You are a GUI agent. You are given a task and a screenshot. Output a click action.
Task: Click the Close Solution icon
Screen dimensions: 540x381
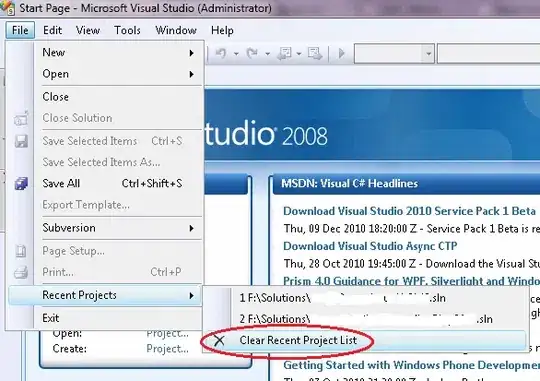[x=21, y=119]
